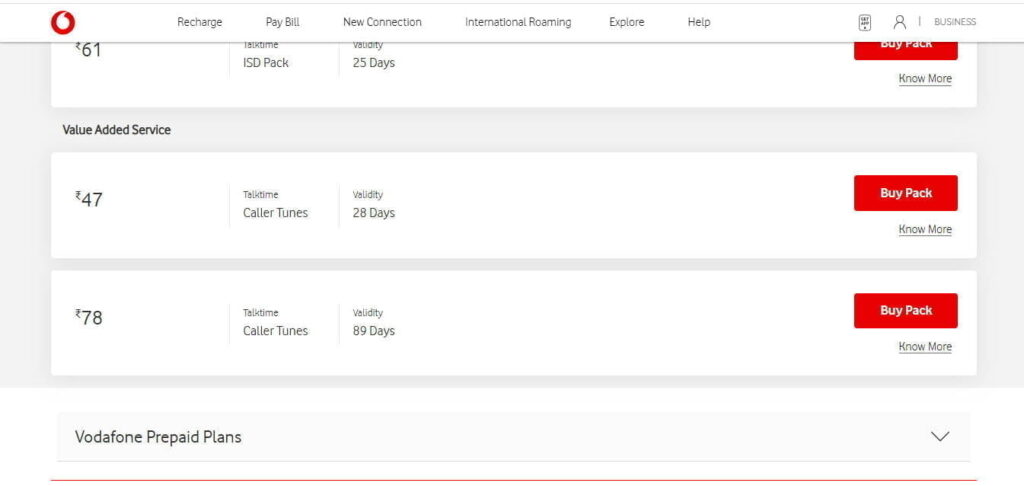This screenshot has width=1024, height=486.
Task: Open Know More for ₹78 pack
Action: click(x=925, y=347)
